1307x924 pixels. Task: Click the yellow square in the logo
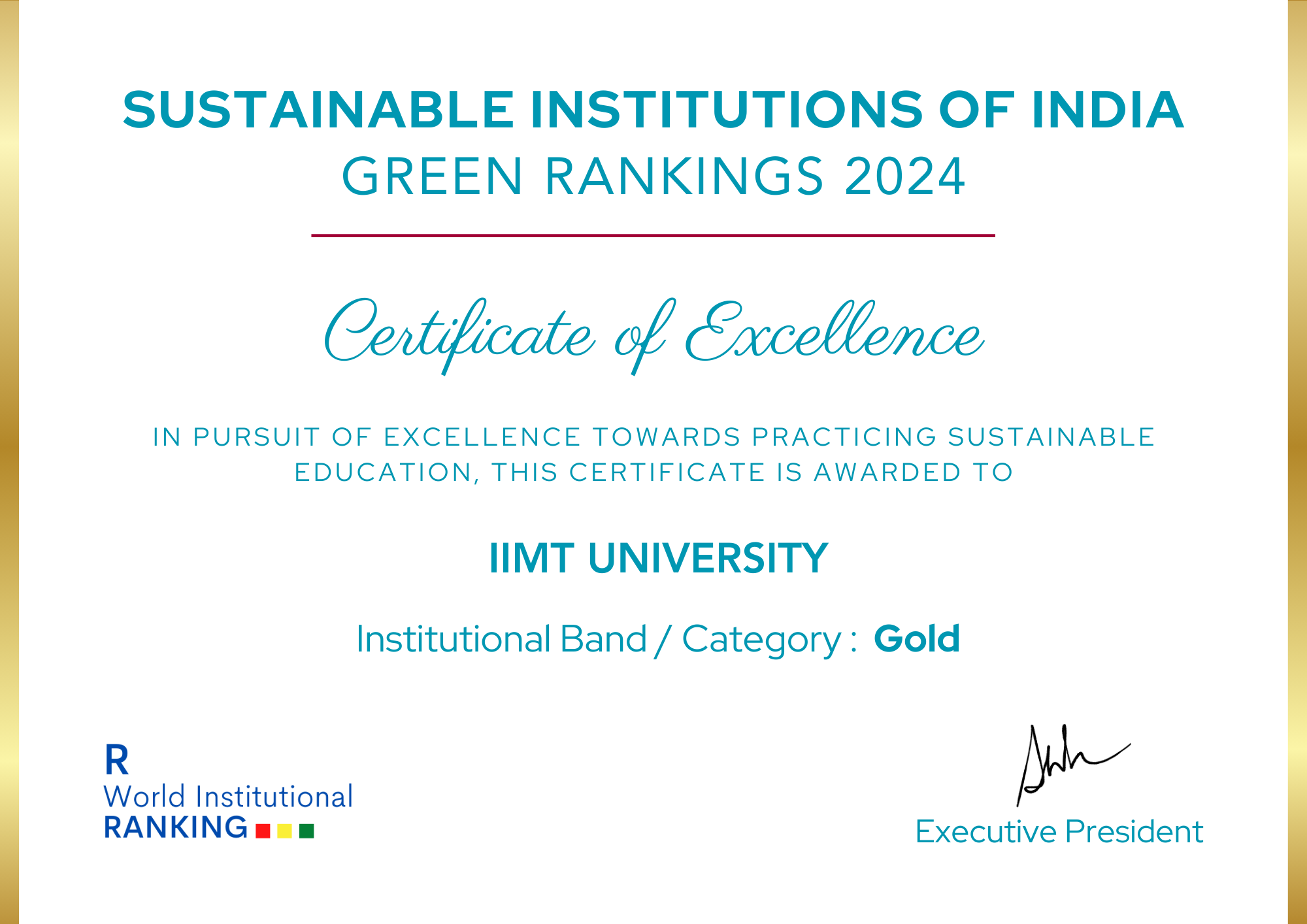tap(284, 831)
